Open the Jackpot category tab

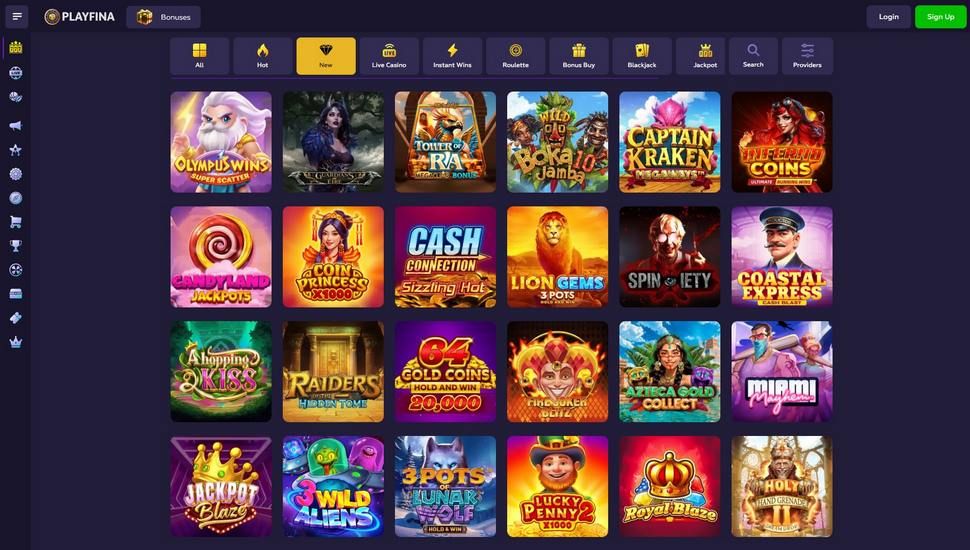tap(705, 56)
